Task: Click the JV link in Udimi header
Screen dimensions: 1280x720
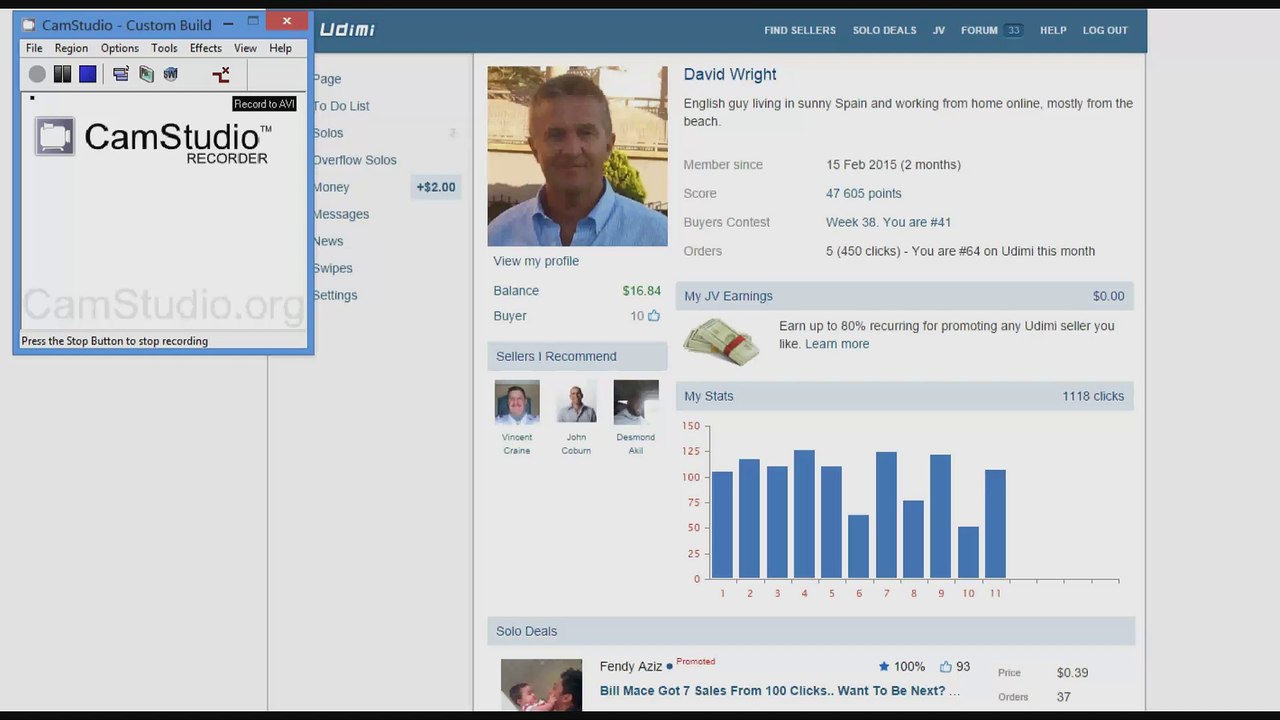Action: click(x=939, y=31)
